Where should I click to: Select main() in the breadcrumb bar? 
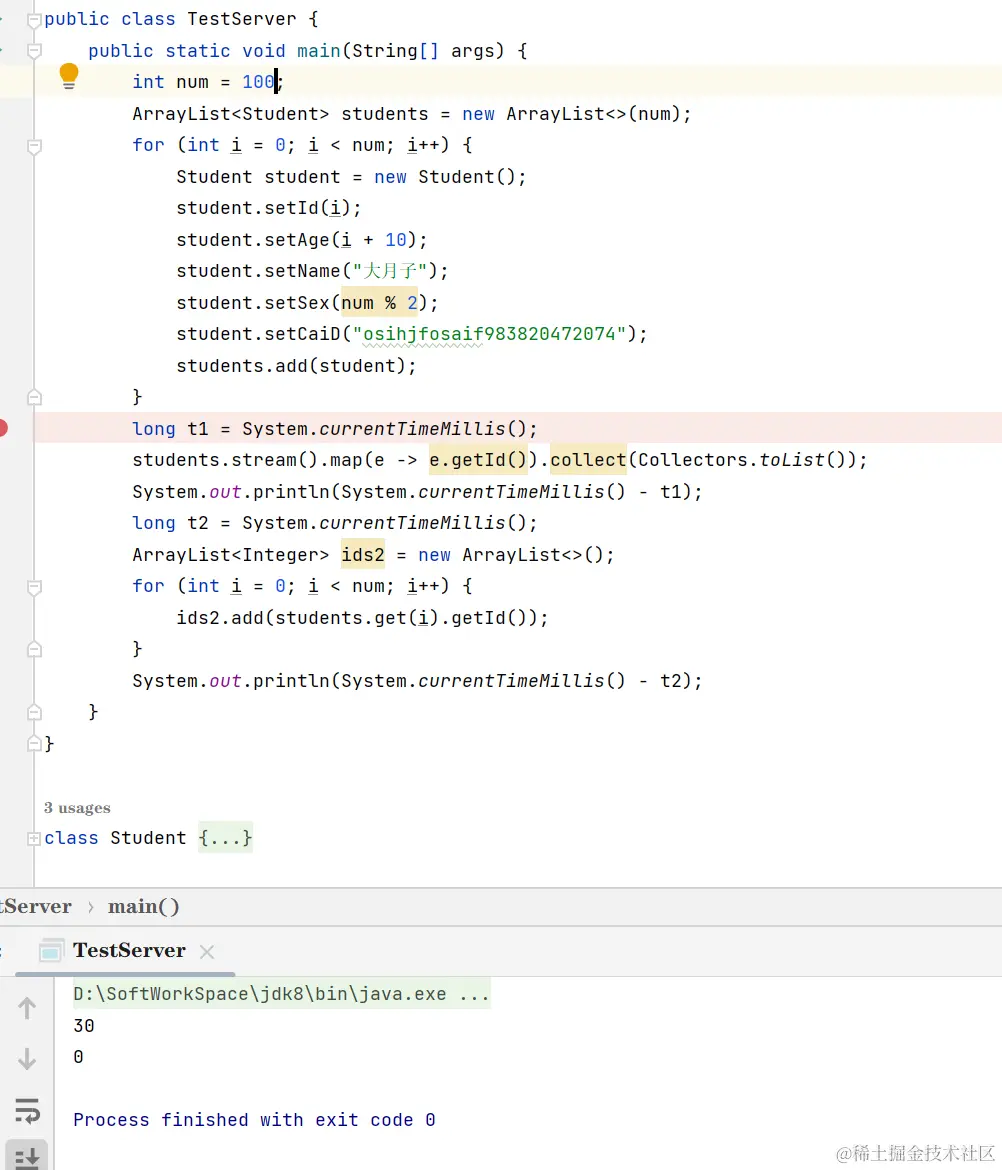tap(143, 907)
